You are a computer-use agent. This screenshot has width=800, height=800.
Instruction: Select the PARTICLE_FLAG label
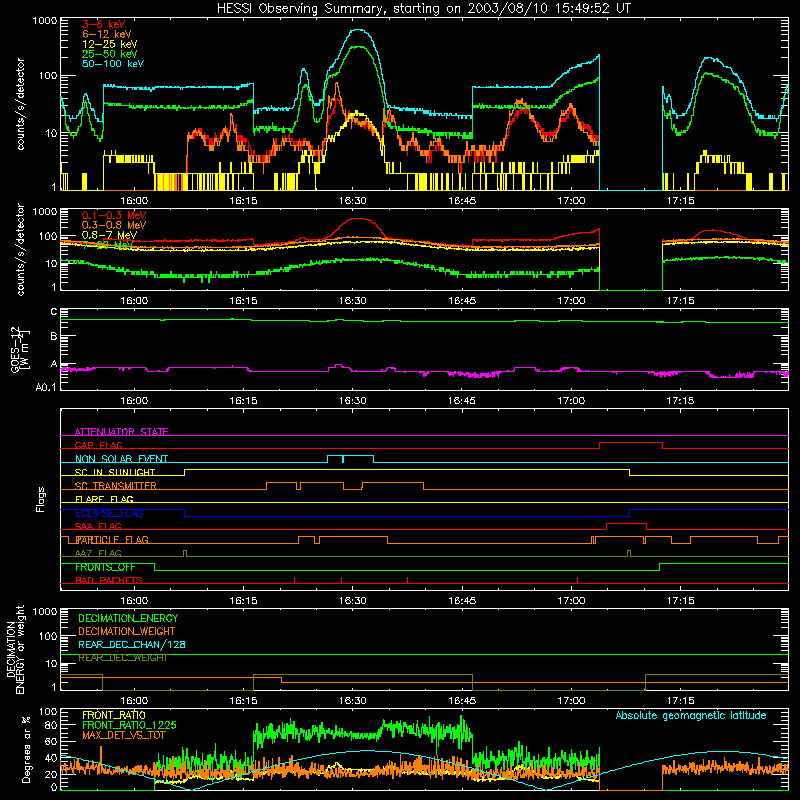coord(112,540)
